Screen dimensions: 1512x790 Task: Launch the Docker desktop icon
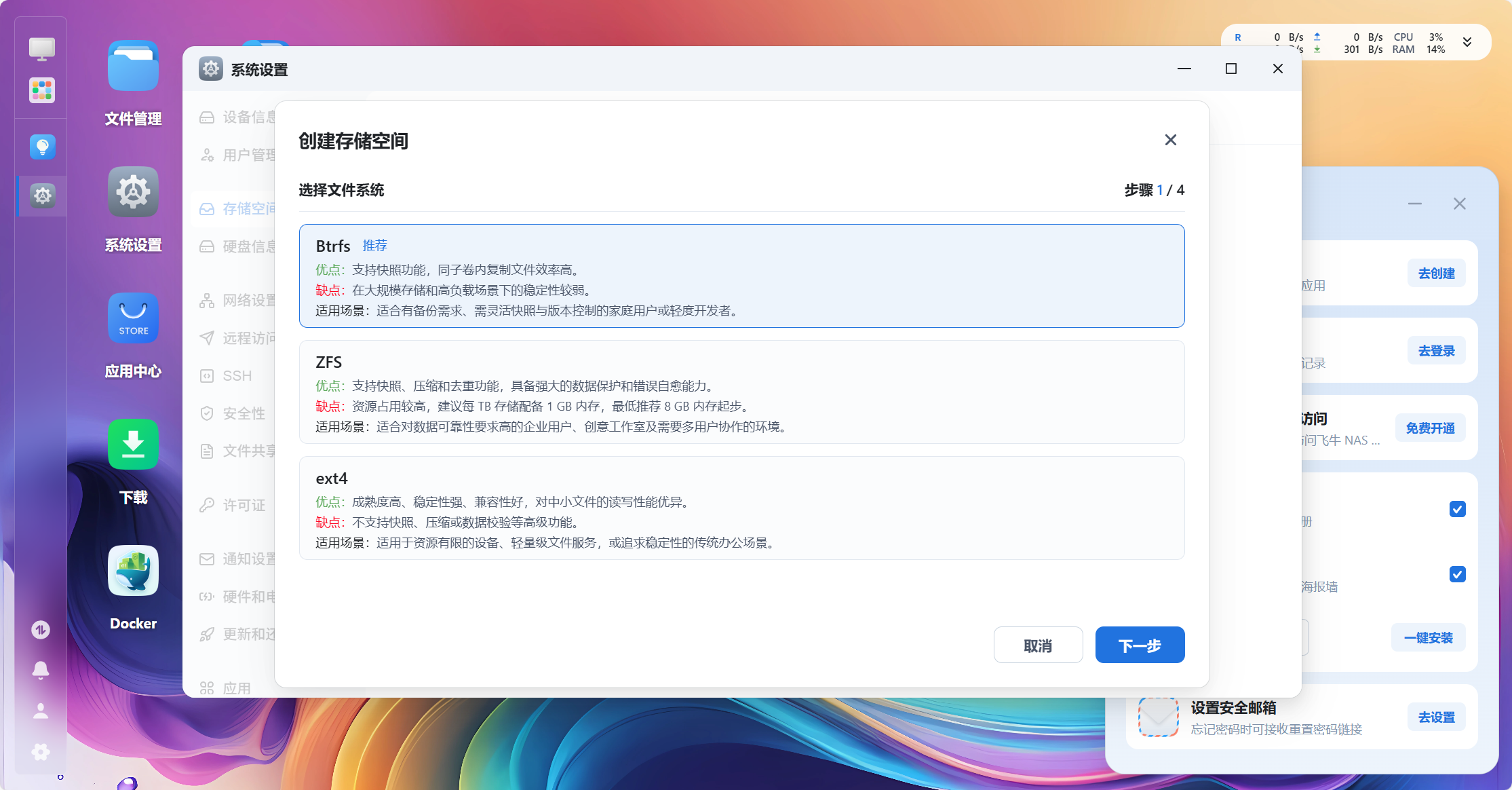(x=133, y=571)
